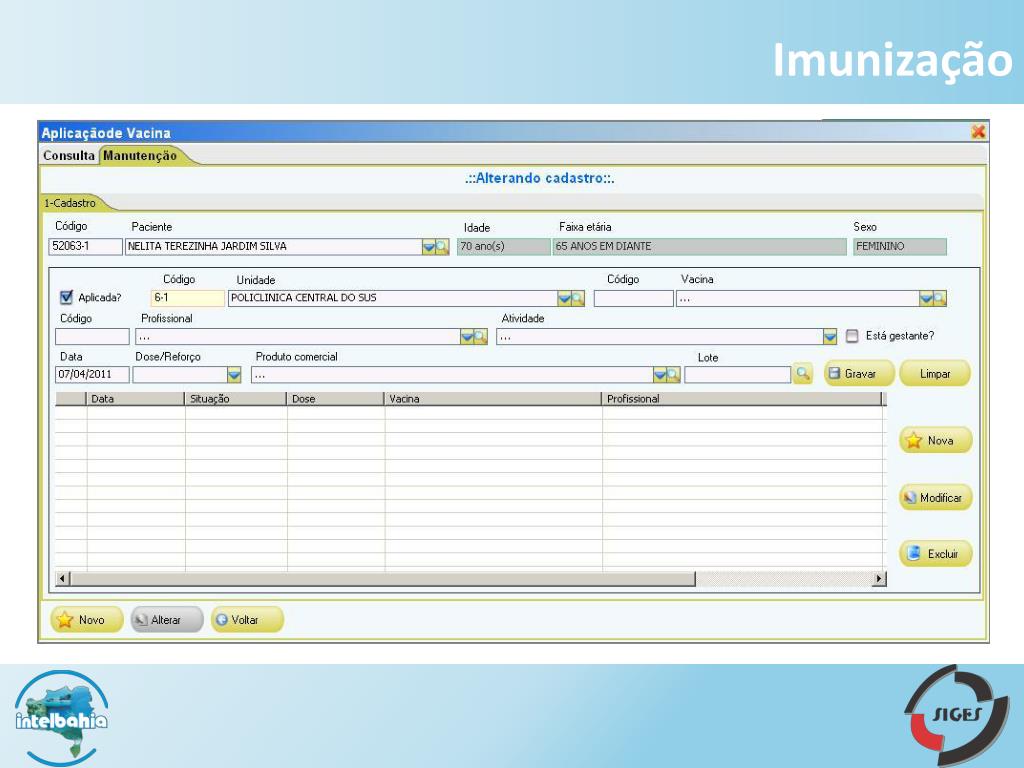Image resolution: width=1024 pixels, height=768 pixels.
Task: Expand the Dose/Reforço dropdown
Action: point(234,375)
